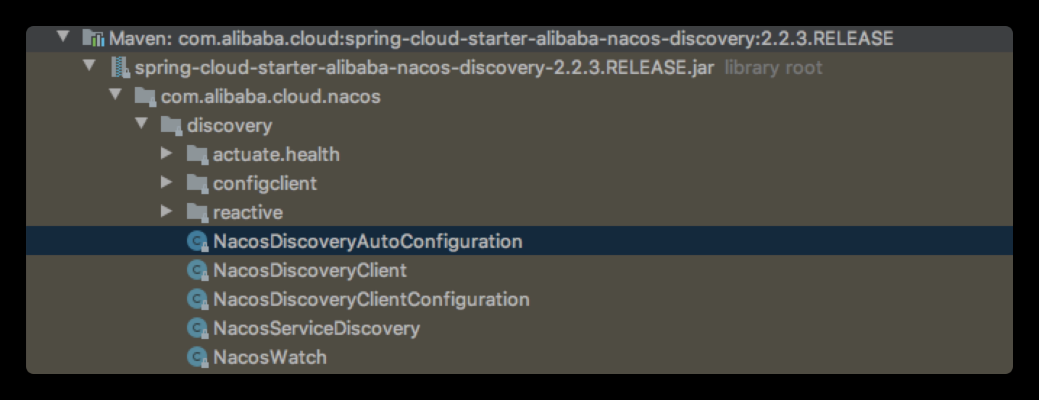Click the jar archive icon
The height and width of the screenshot is (400, 1039).
[x=119, y=67]
